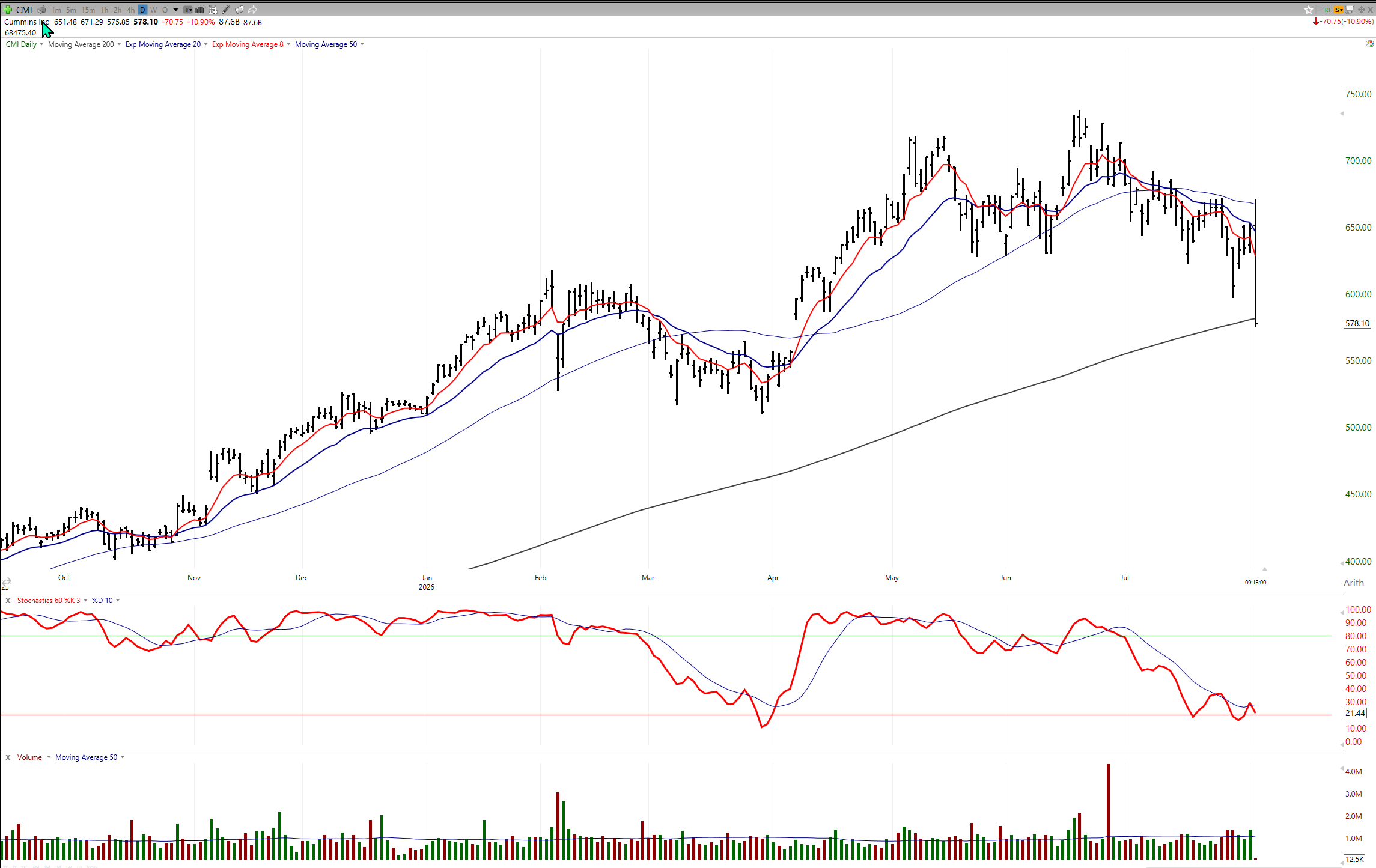The image size is (1376, 868).
Task: Click the flag icon in top right
Action: 1318,10
